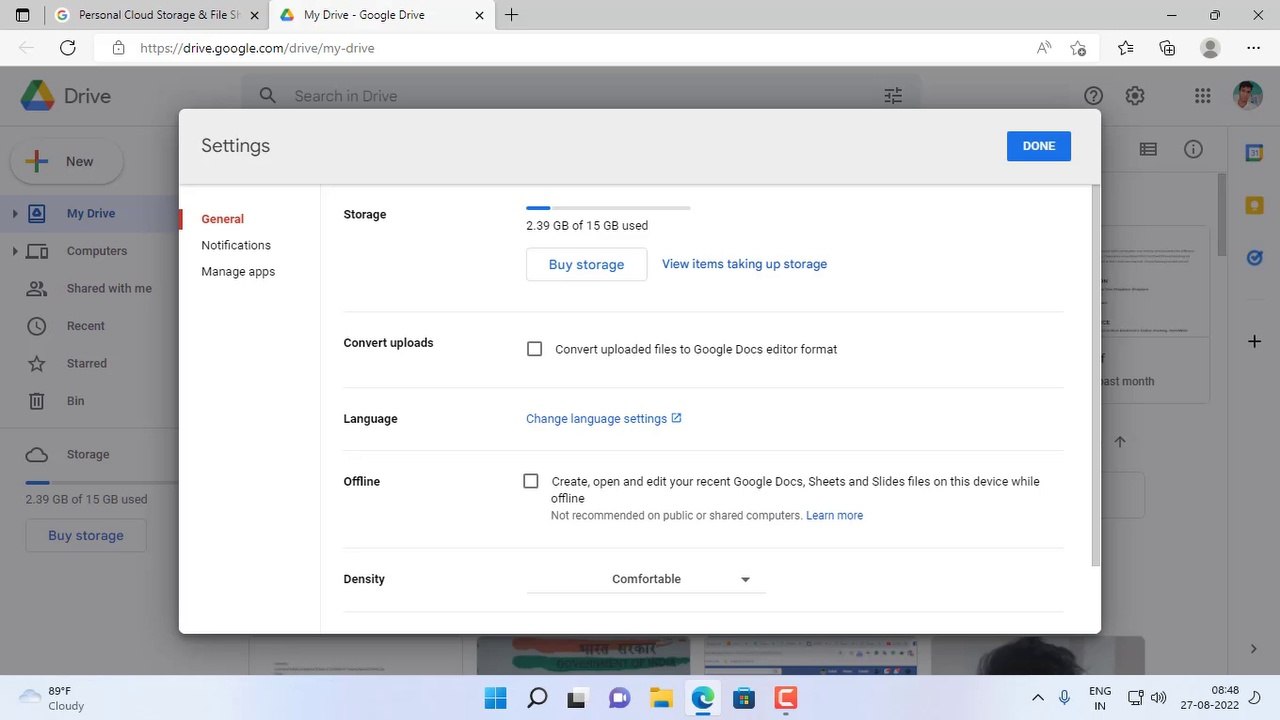1280x720 pixels.
Task: Show file details info icon
Action: click(1193, 149)
